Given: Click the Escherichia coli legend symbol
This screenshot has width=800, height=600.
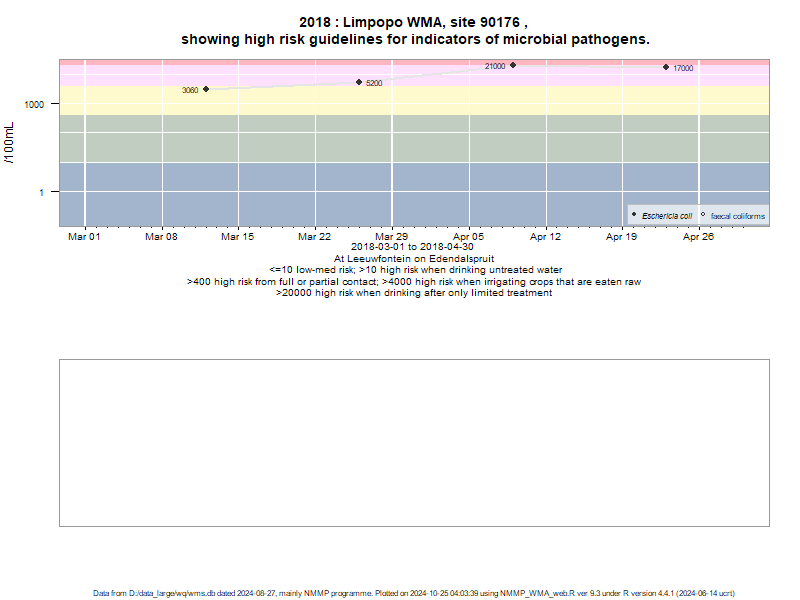Looking at the screenshot, I should [x=634, y=215].
